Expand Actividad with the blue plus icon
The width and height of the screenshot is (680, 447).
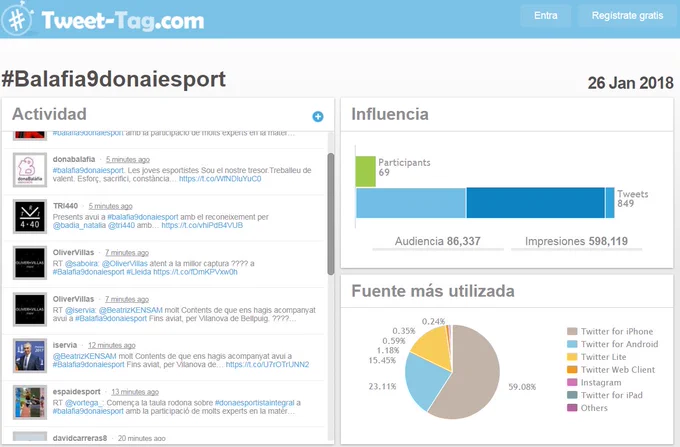[x=318, y=116]
